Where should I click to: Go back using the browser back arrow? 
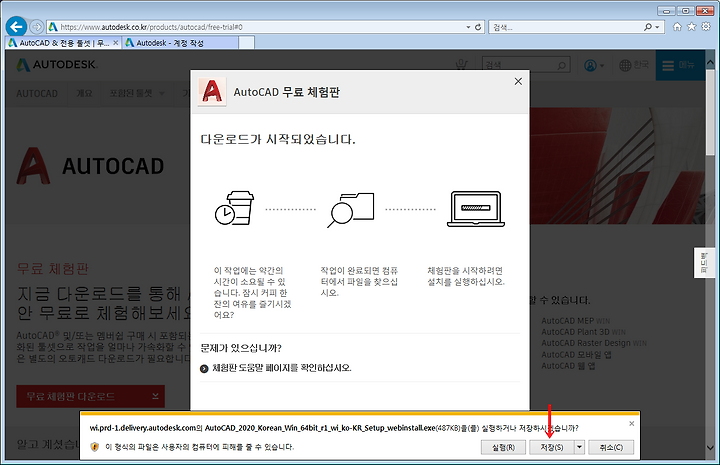coord(17,27)
